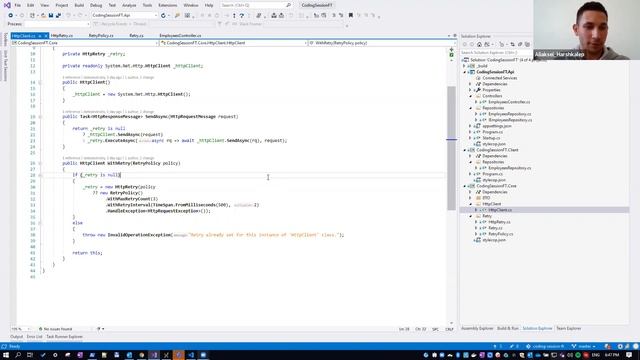The width and height of the screenshot is (640, 360).
Task: Collapse the CodingSessionFT.Api project node
Action: pyautogui.click(x=464, y=72)
